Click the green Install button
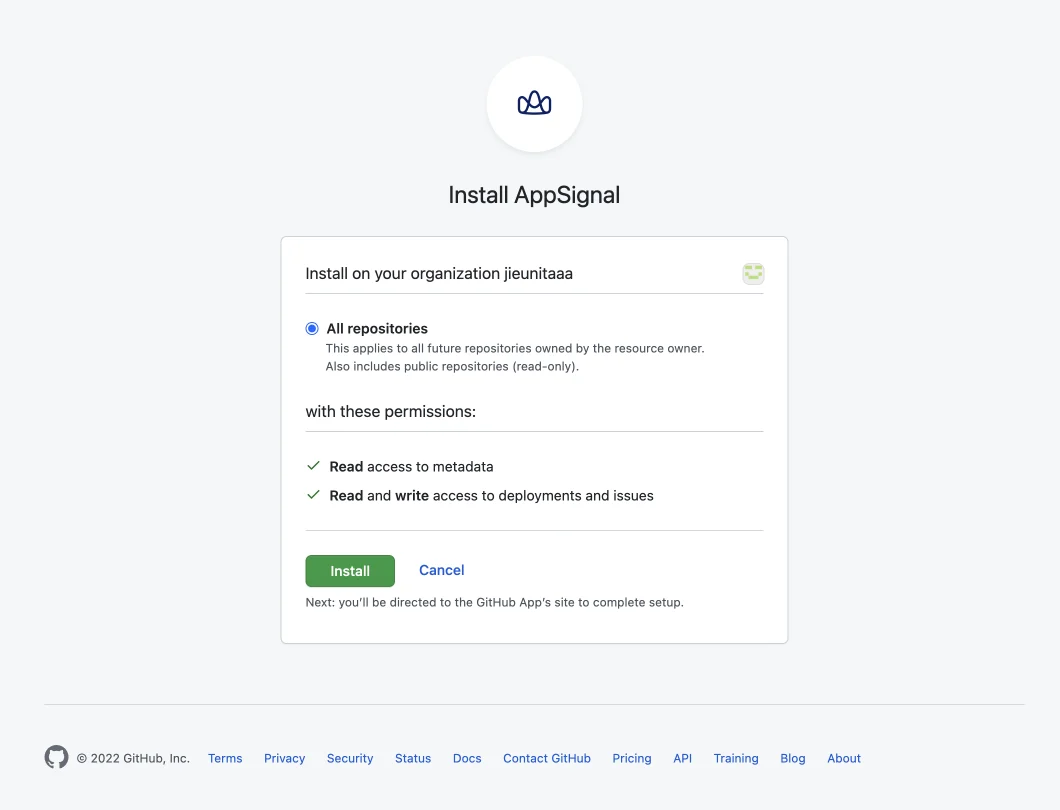This screenshot has width=1060, height=810. pyautogui.click(x=350, y=571)
